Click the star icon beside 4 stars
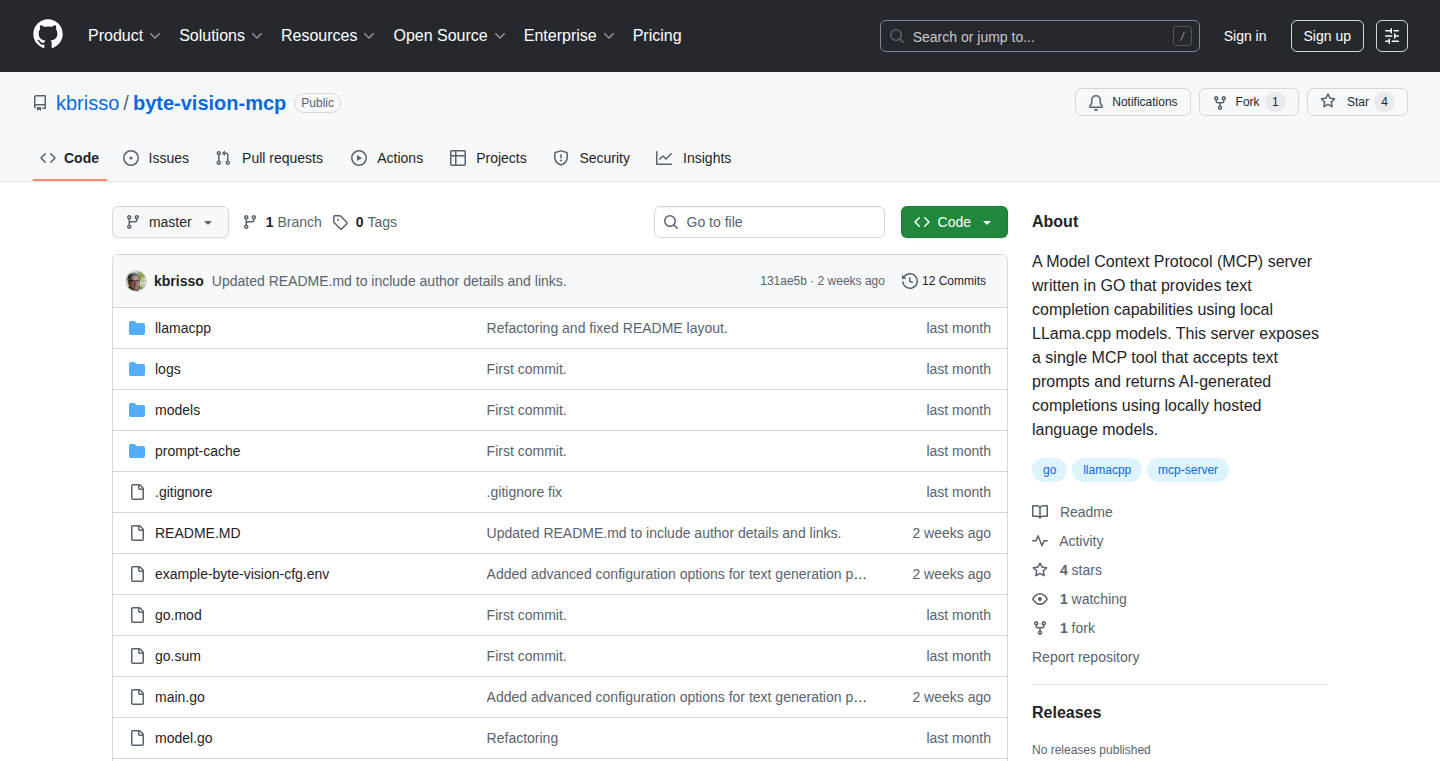 coord(1040,570)
